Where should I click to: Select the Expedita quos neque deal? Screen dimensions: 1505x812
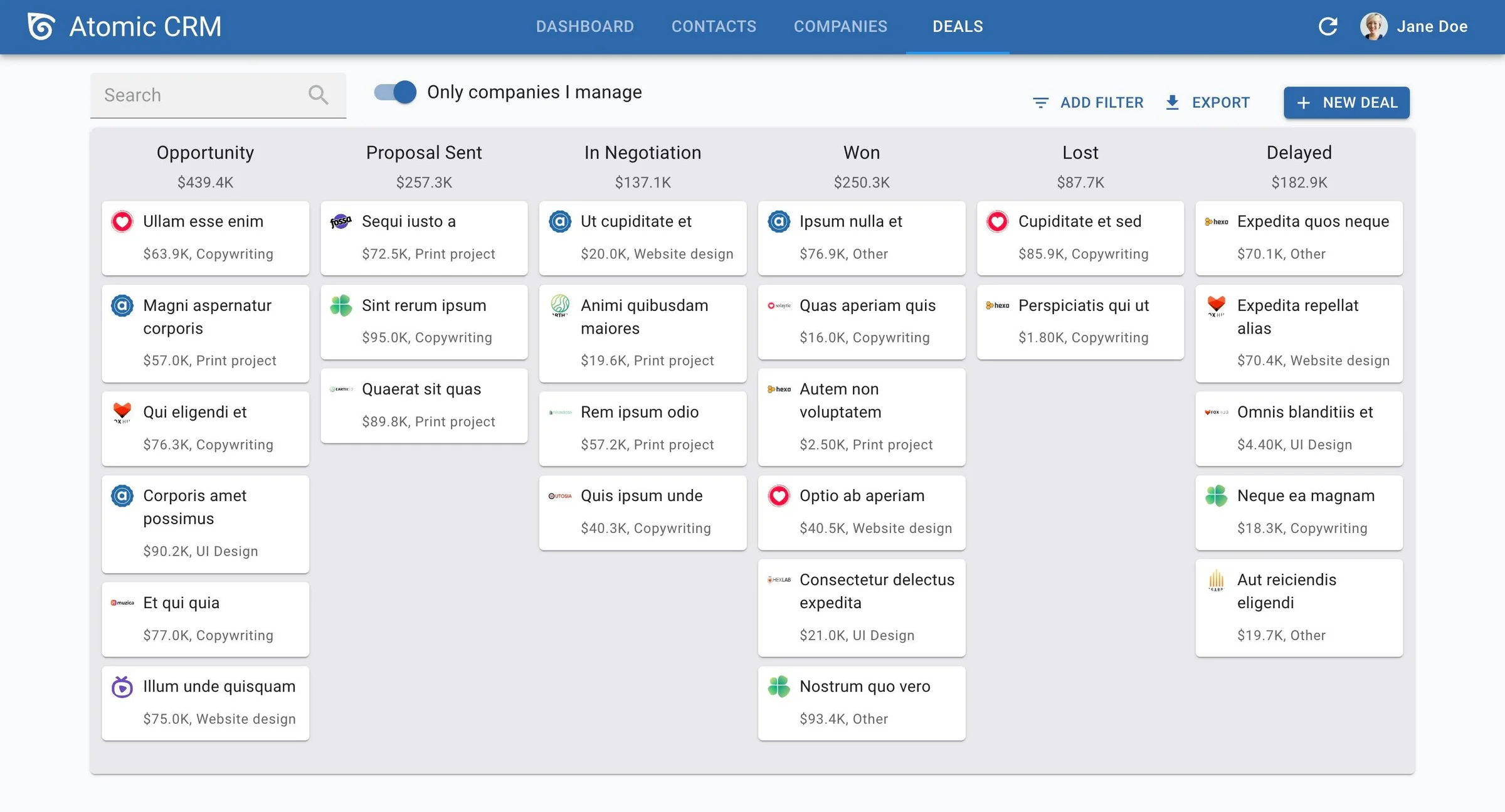coord(1299,238)
